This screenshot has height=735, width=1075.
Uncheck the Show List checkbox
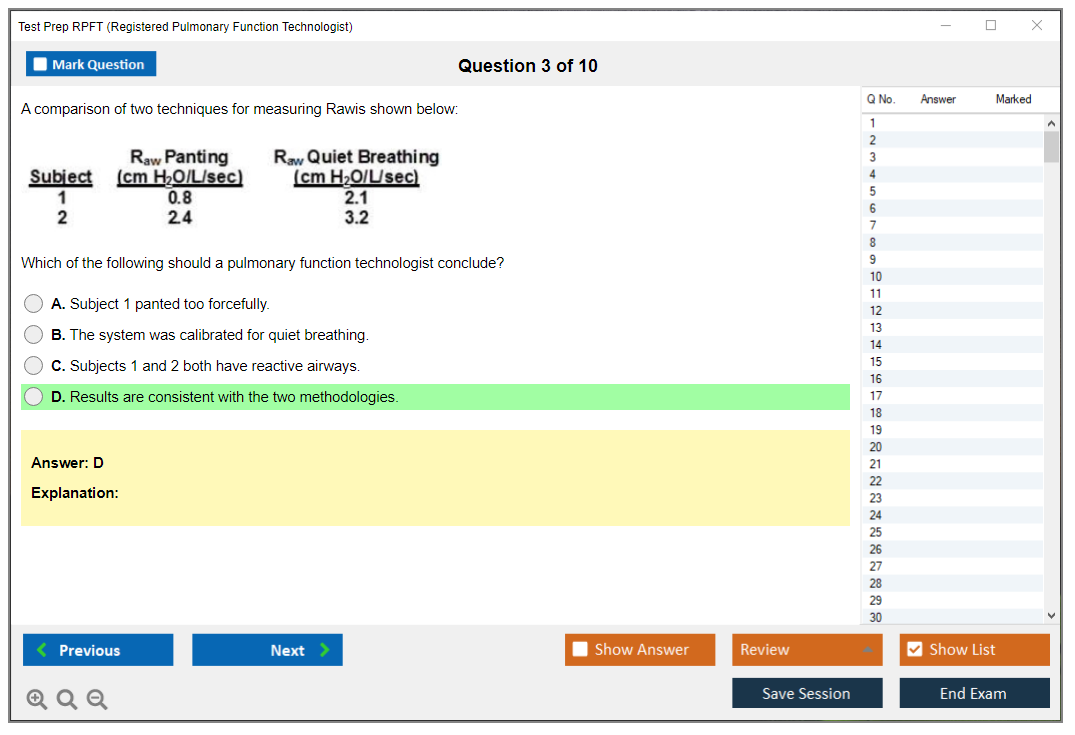tap(914, 650)
